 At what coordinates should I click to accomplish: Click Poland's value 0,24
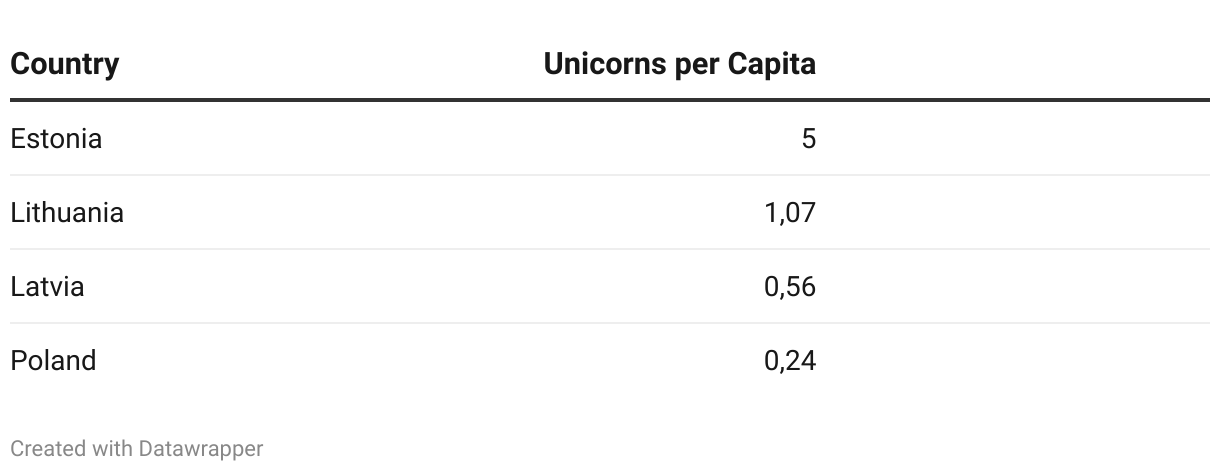[x=790, y=361]
